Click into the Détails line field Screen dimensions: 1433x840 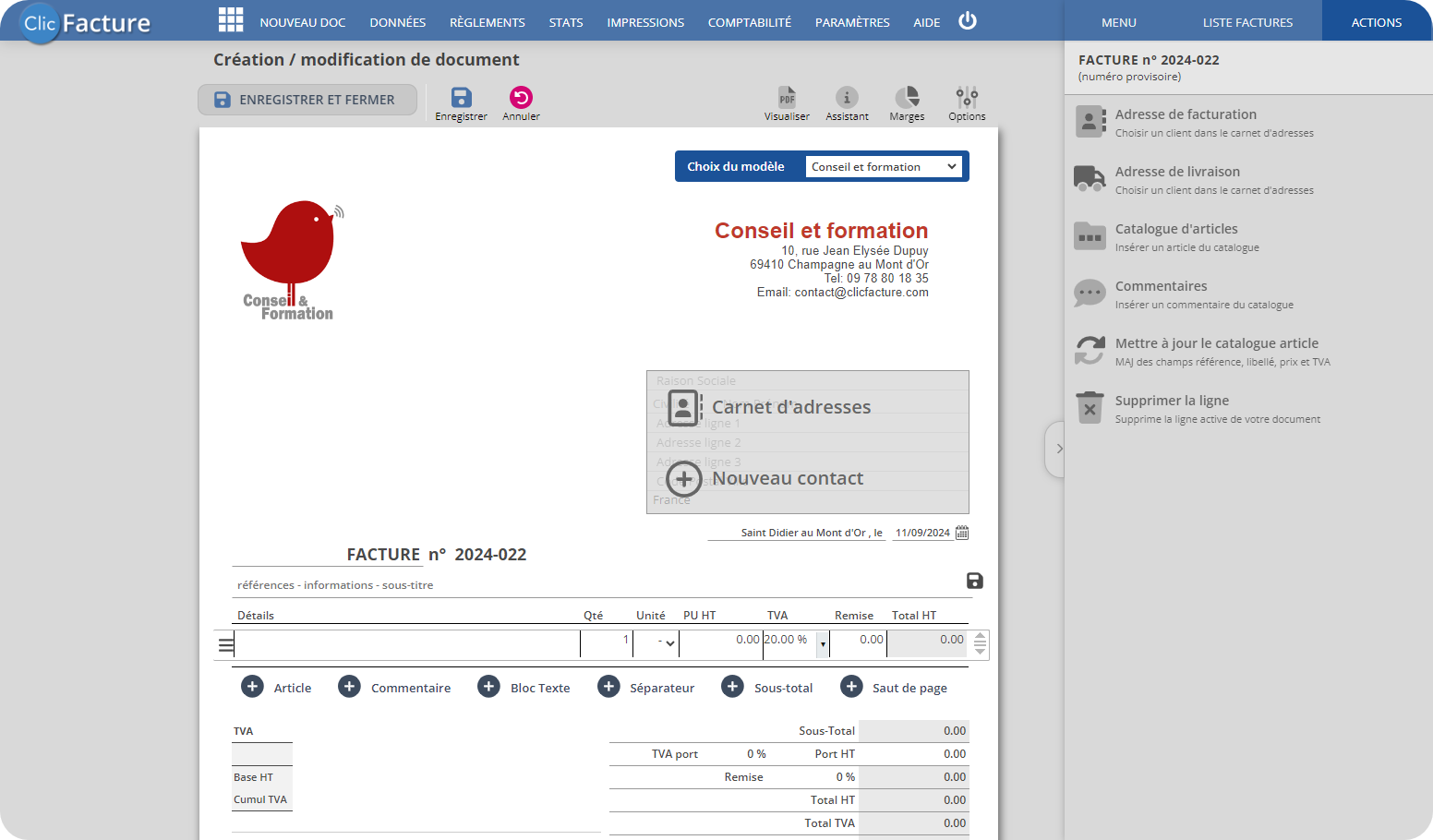[x=407, y=643]
